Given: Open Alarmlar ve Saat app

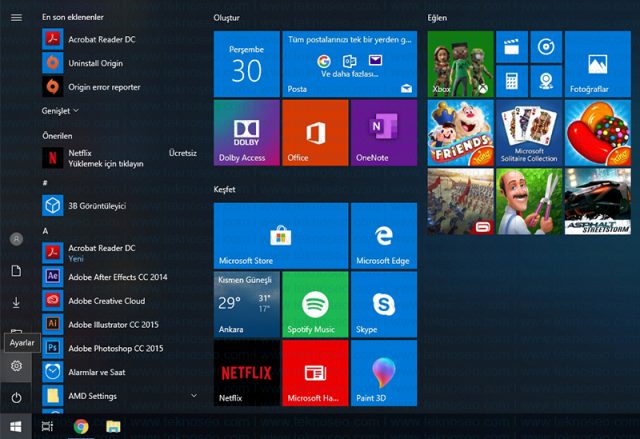Looking at the screenshot, I should [x=119, y=372].
